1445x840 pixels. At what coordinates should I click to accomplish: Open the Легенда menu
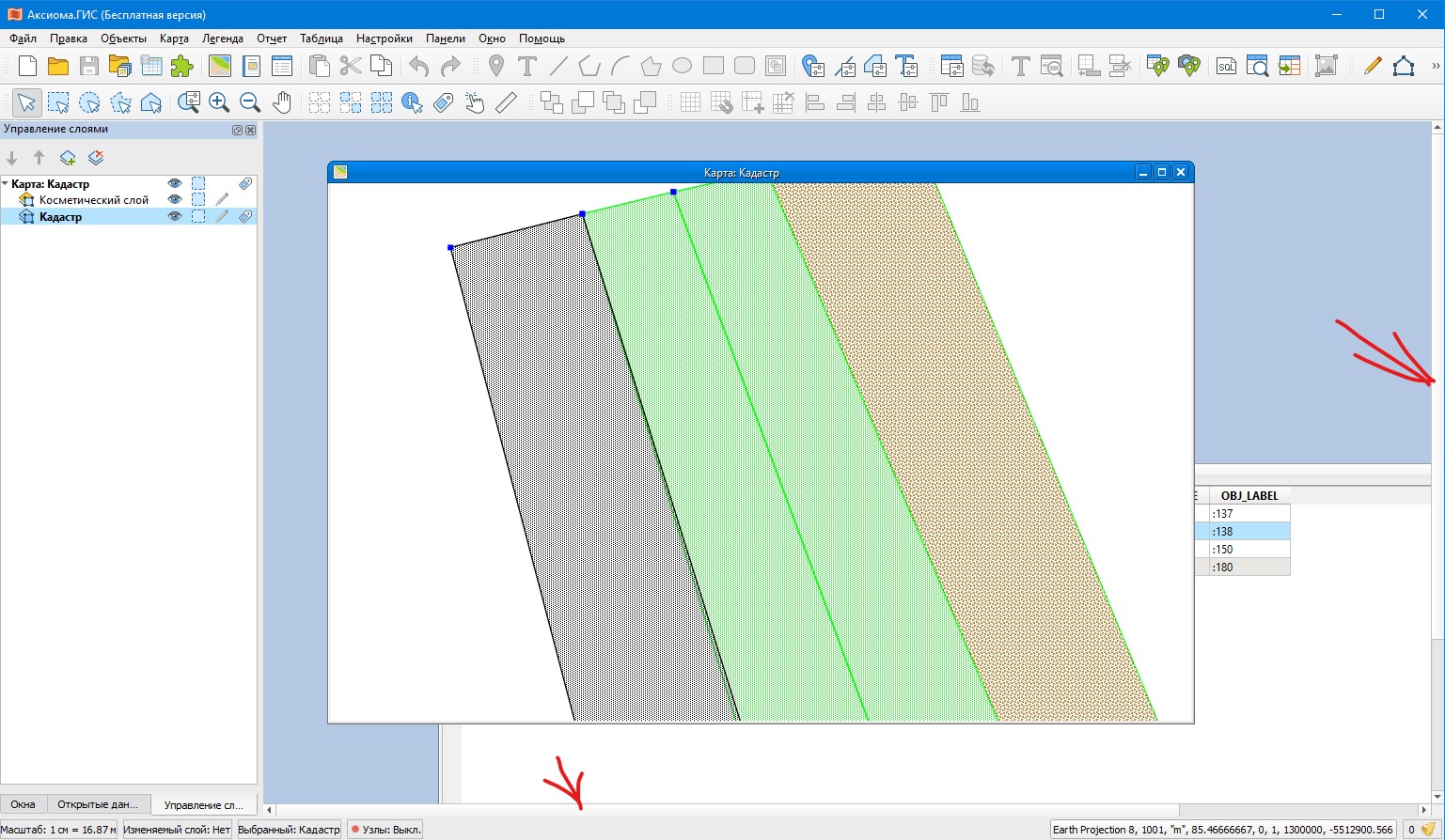(x=222, y=39)
